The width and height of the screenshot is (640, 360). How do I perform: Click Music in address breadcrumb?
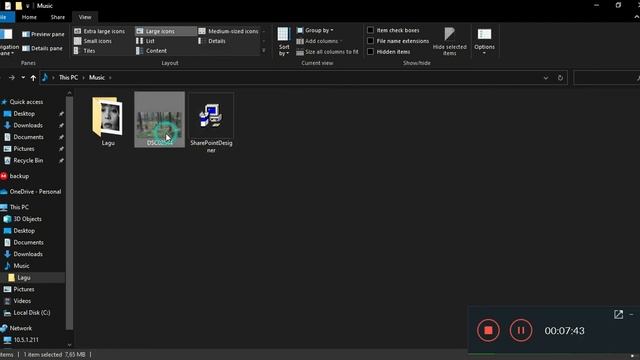point(97,78)
